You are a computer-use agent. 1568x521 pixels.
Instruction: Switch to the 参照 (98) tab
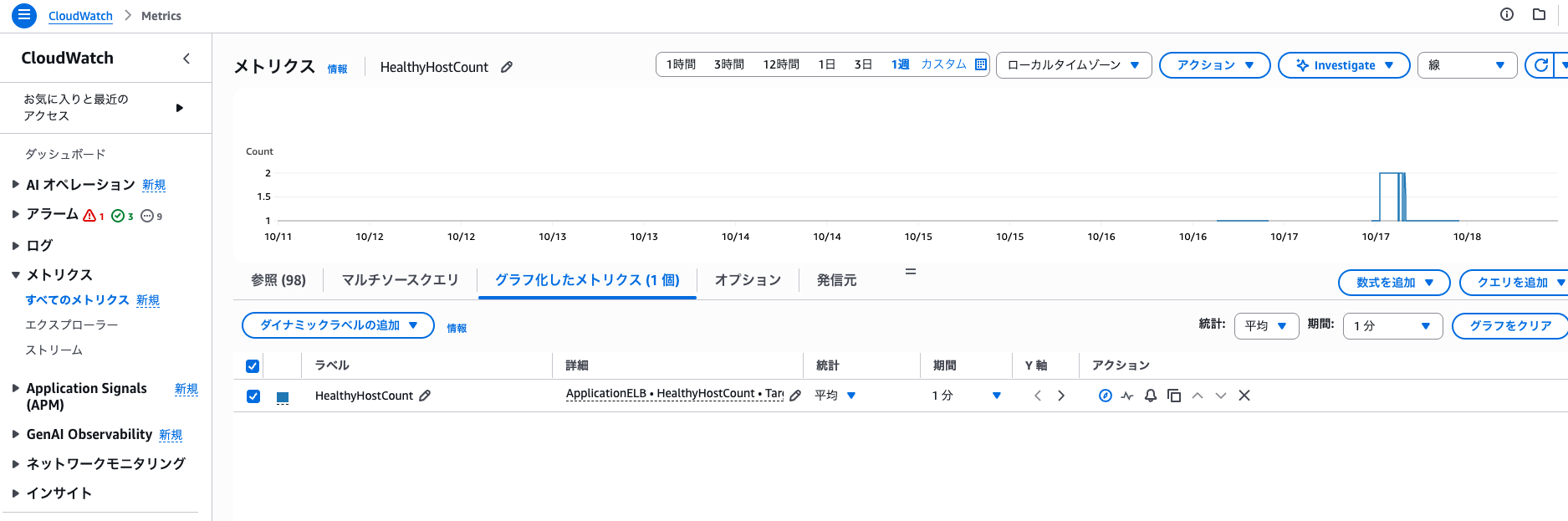click(278, 280)
